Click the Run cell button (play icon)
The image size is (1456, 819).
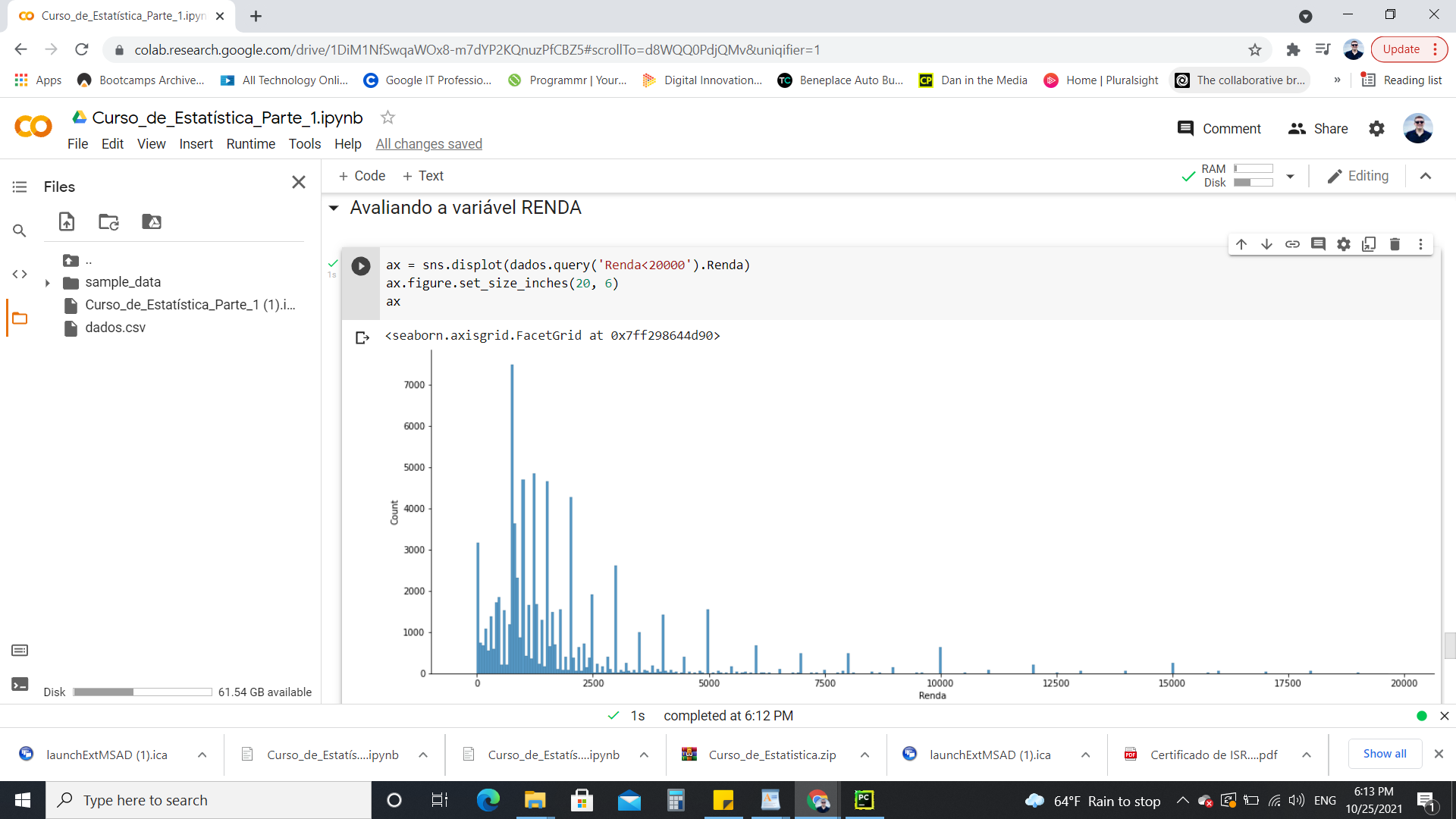click(x=361, y=265)
